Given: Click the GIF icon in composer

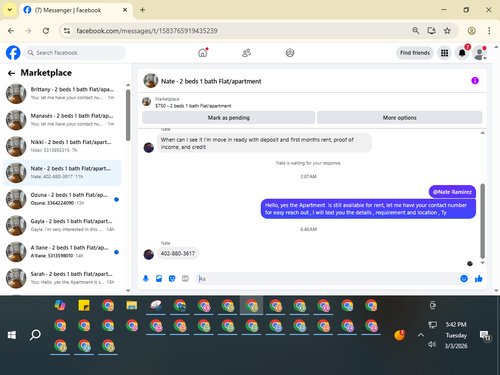Looking at the screenshot, I should point(185,279).
